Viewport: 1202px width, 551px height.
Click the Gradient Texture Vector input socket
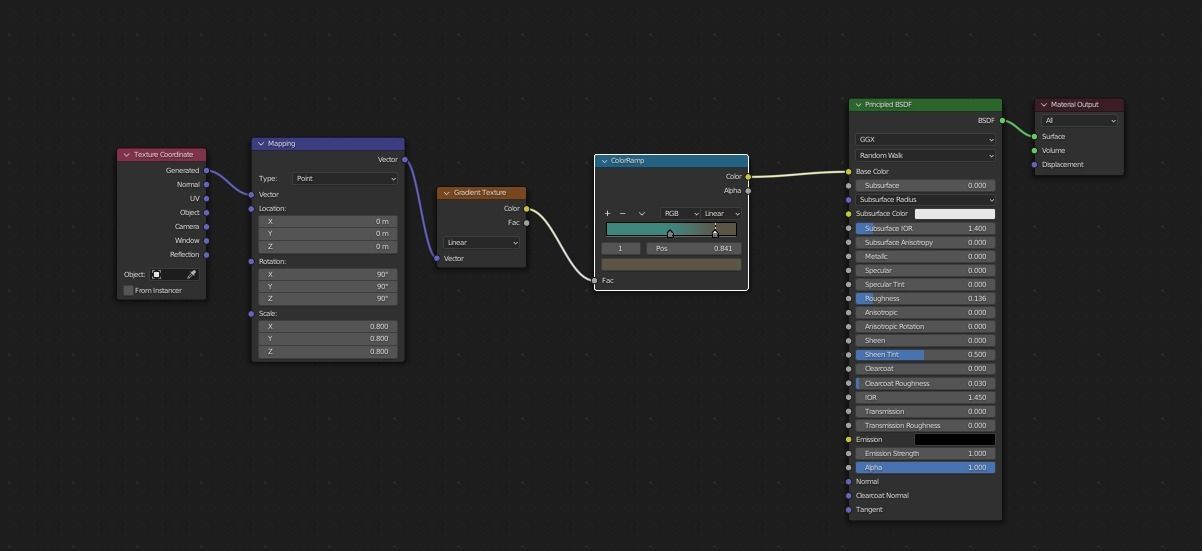point(437,258)
